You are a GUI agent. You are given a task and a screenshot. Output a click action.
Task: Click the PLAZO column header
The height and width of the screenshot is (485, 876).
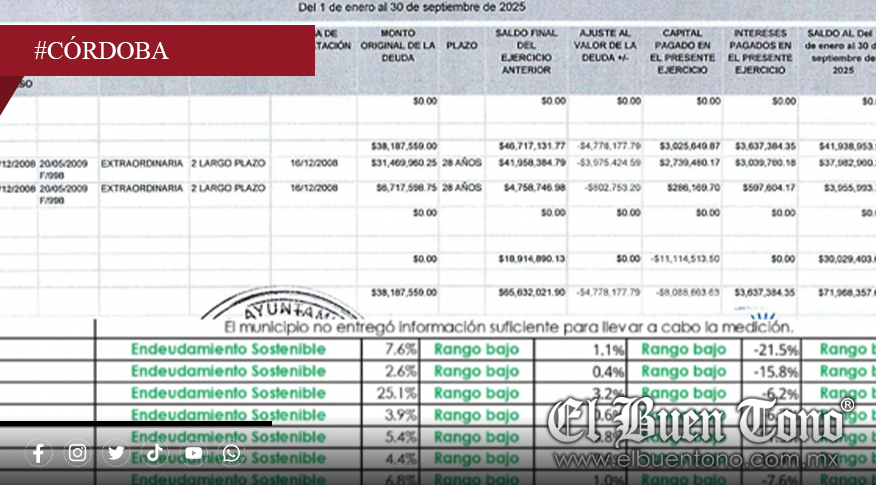462,45
